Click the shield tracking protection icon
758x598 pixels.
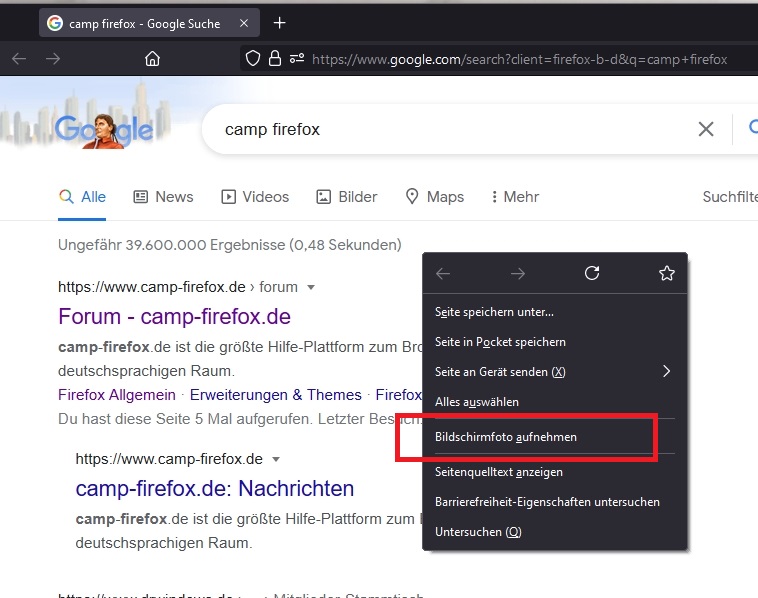253,59
